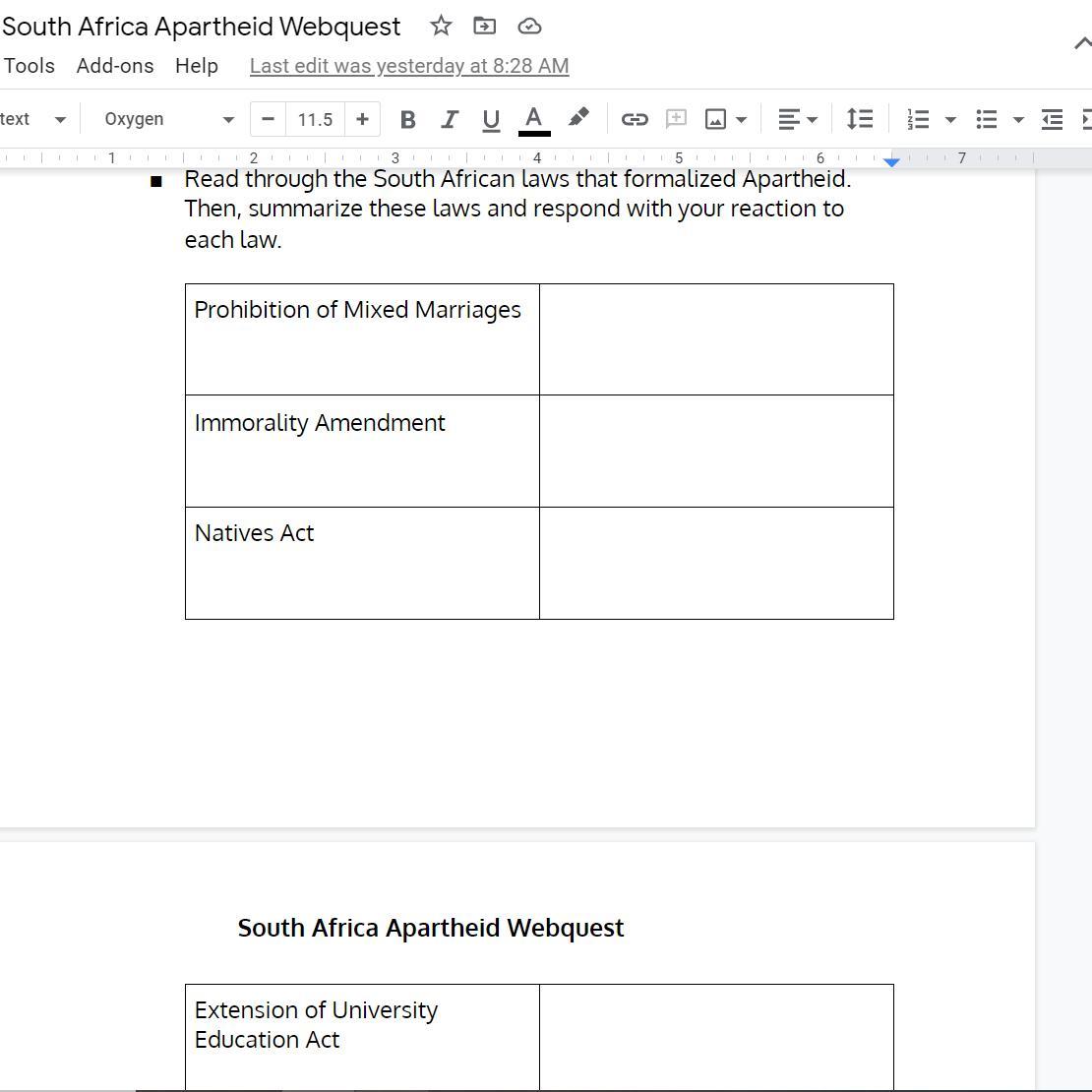Toggle underline formatting
Image resolution: width=1092 pixels, height=1092 pixels.
click(x=491, y=119)
